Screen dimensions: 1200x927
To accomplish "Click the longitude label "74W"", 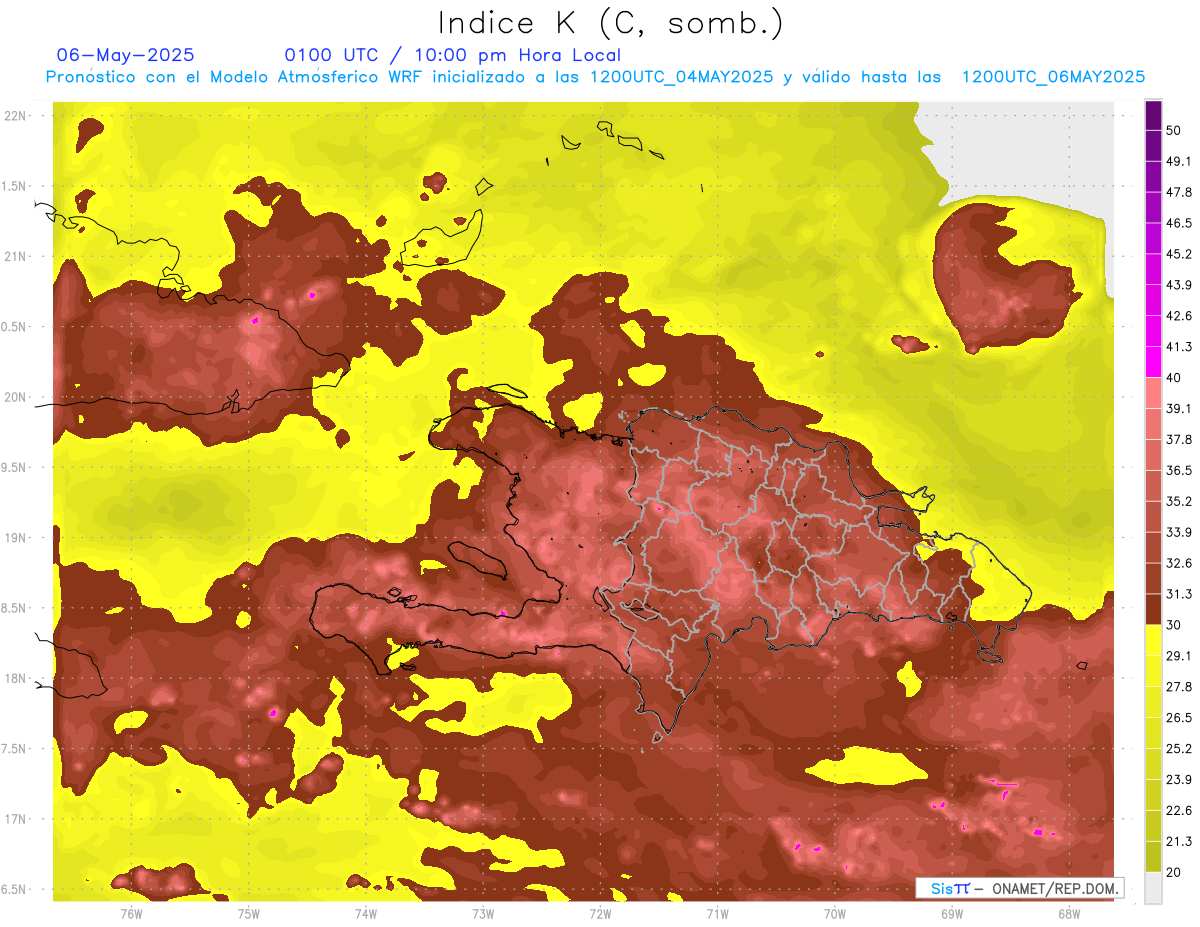I will [366, 914].
